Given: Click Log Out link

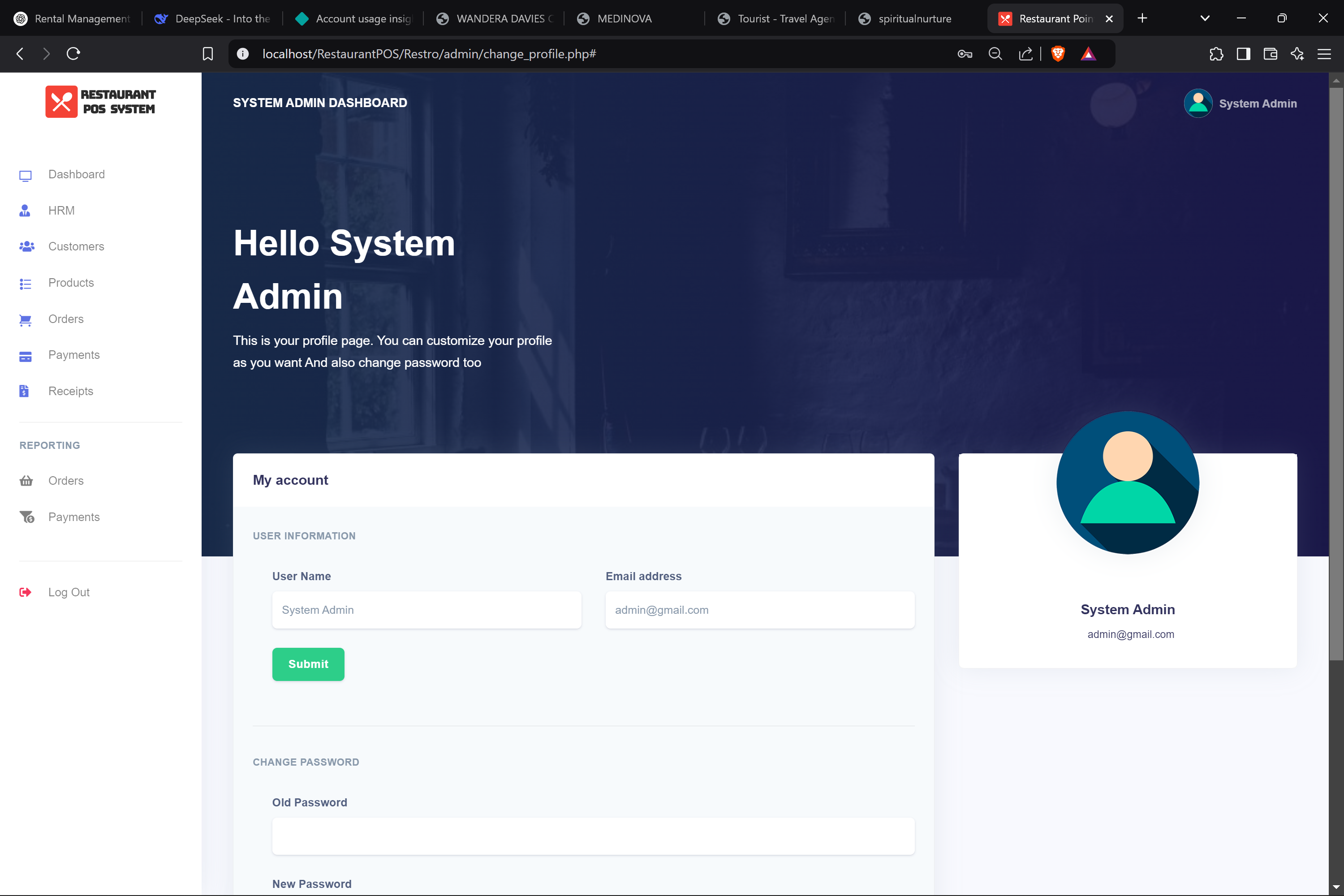Looking at the screenshot, I should click(x=69, y=593).
